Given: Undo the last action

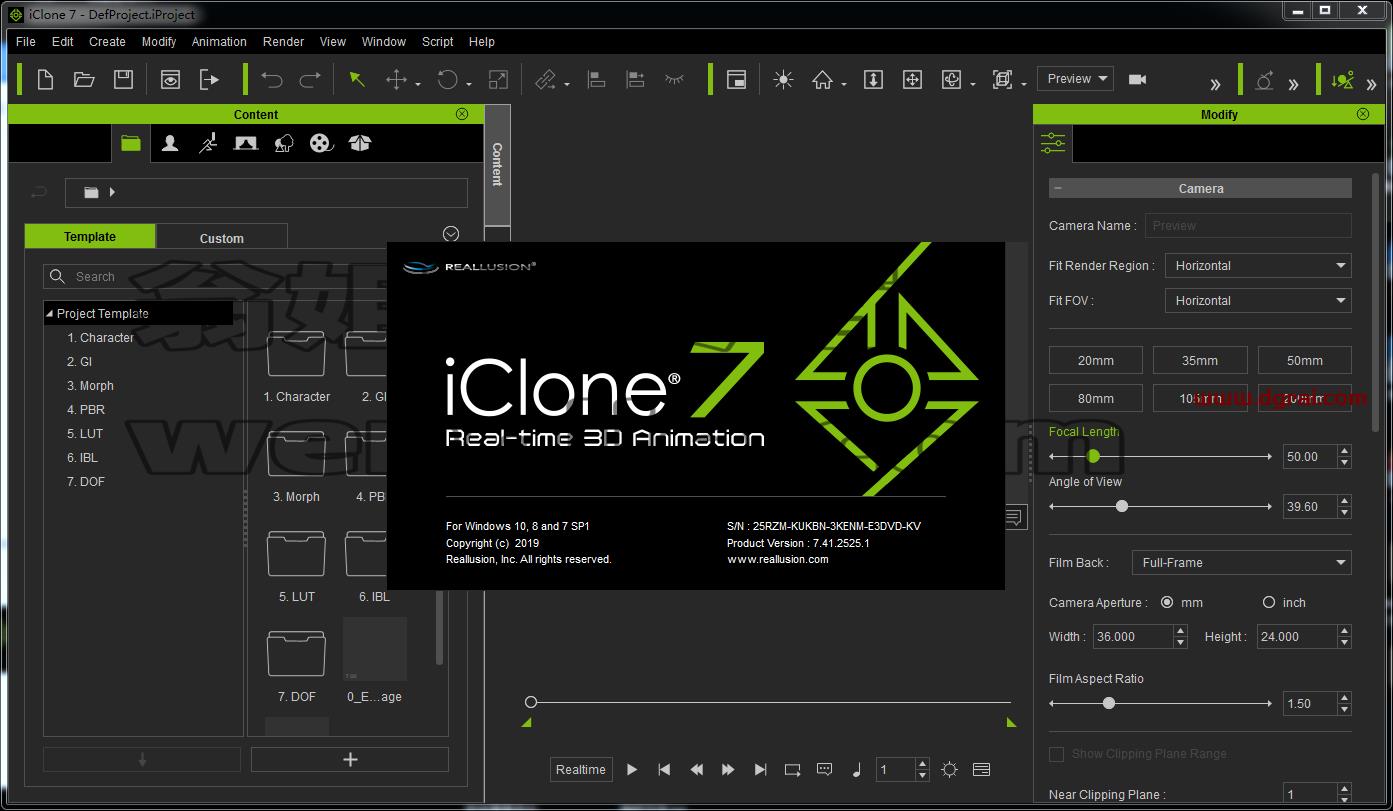Looking at the screenshot, I should pyautogui.click(x=271, y=80).
